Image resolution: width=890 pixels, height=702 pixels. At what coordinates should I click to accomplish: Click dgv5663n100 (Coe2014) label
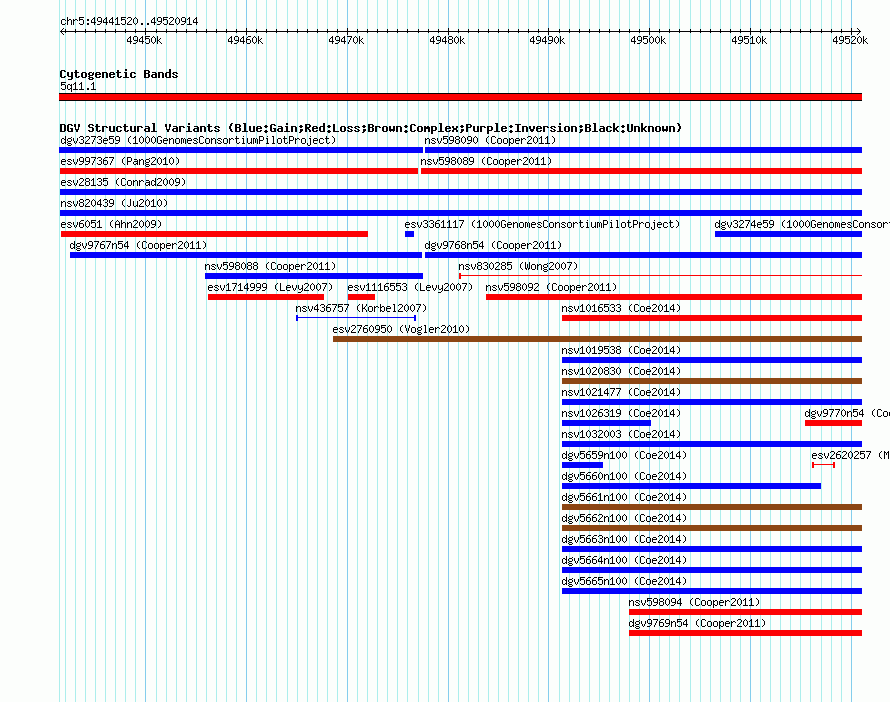(x=624, y=539)
